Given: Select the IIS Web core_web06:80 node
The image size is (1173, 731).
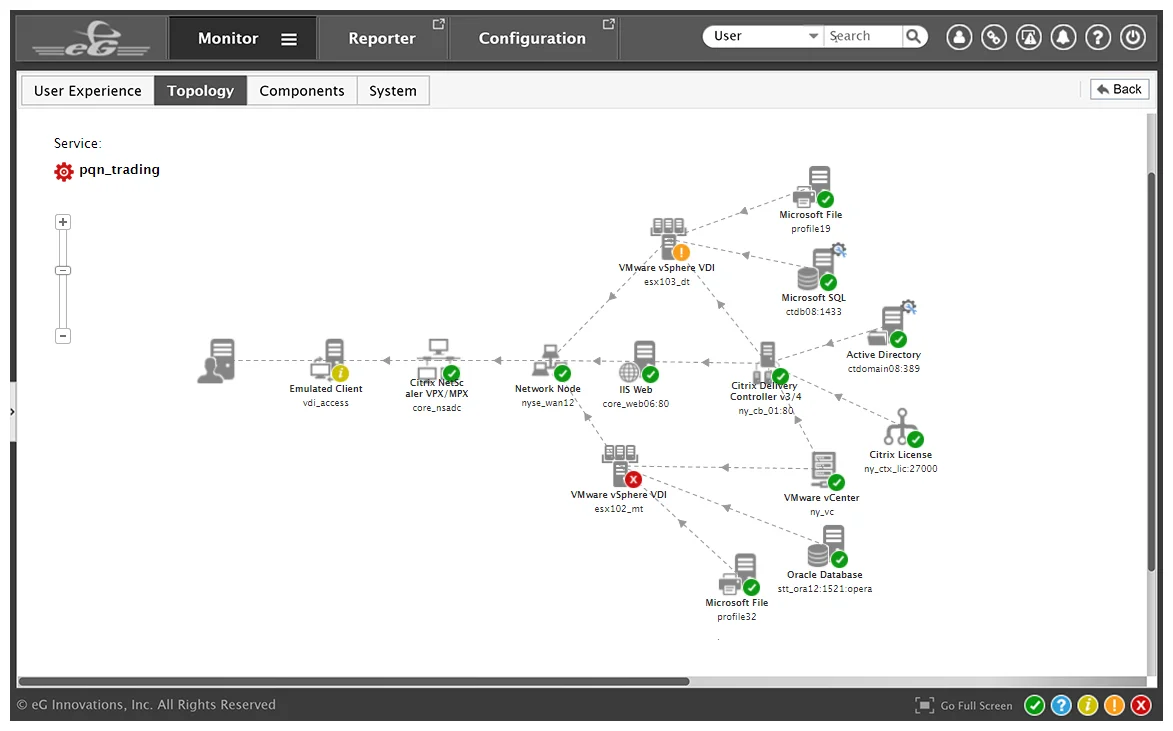Looking at the screenshot, I should 639,362.
